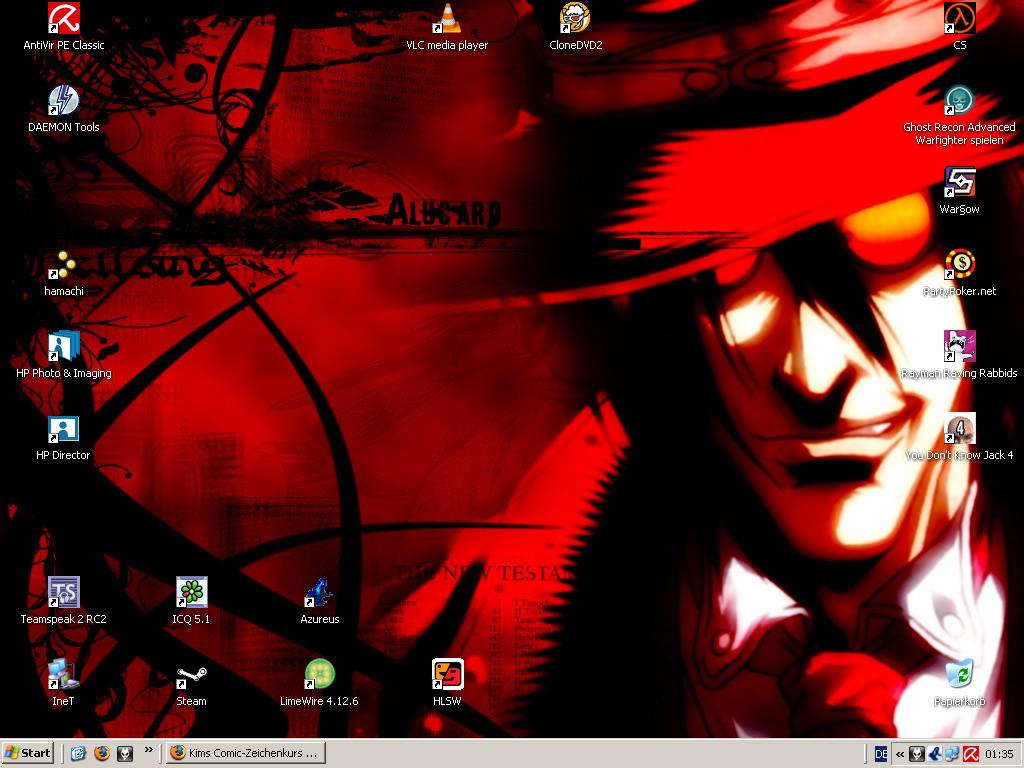Launch Firefox from the Quick Launch bar

tap(101, 754)
